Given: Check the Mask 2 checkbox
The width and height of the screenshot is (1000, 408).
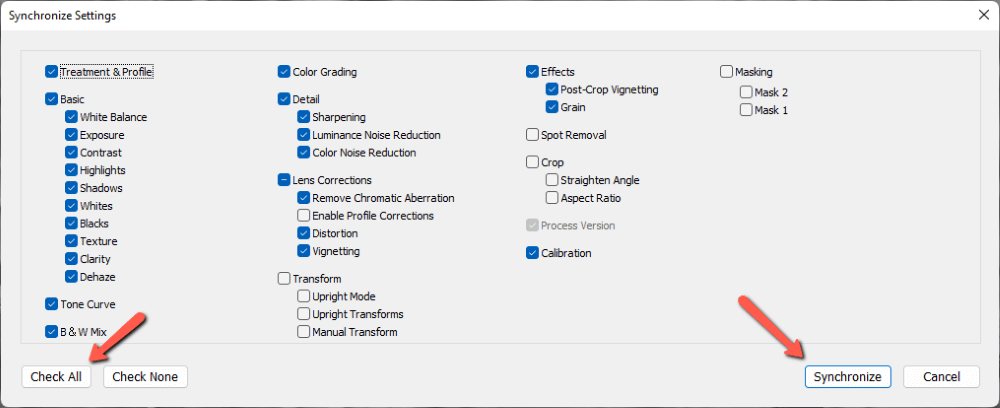Looking at the screenshot, I should [746, 92].
